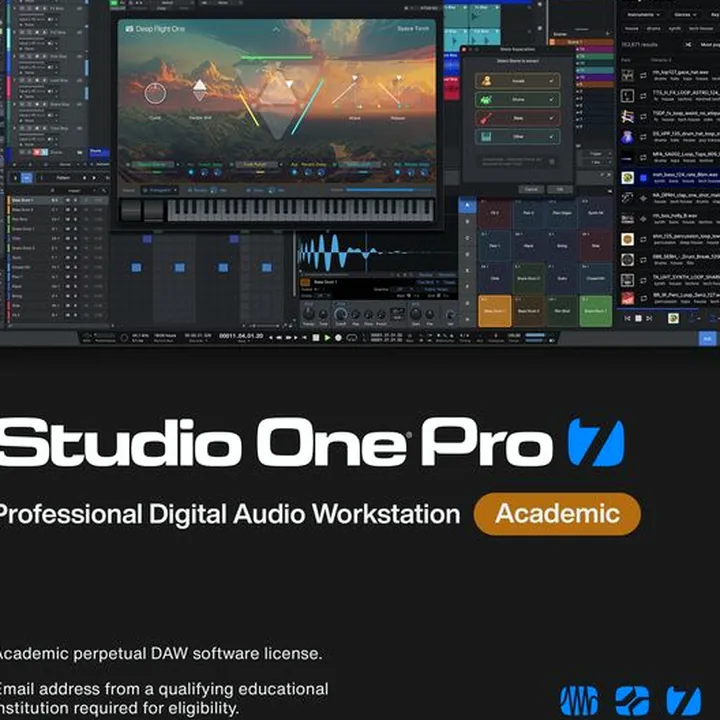This screenshot has width=720, height=720.
Task: Click the Attack envelope handle
Action: 354,79
